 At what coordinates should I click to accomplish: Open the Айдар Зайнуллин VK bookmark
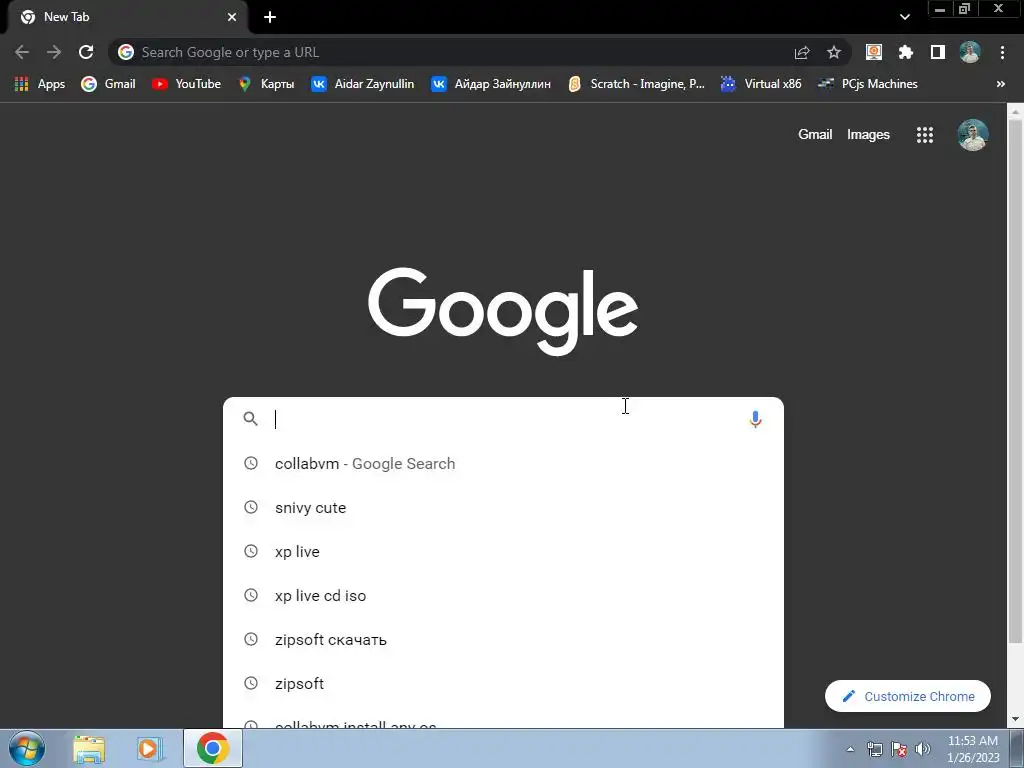tap(491, 84)
